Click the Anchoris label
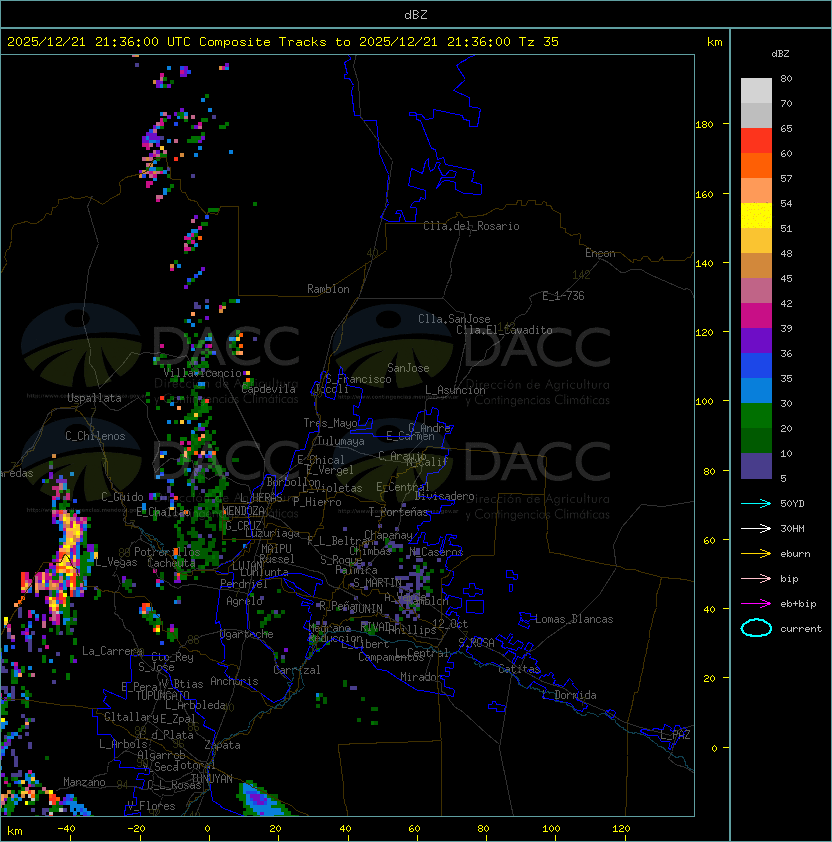The width and height of the screenshot is (832, 842). click(234, 681)
